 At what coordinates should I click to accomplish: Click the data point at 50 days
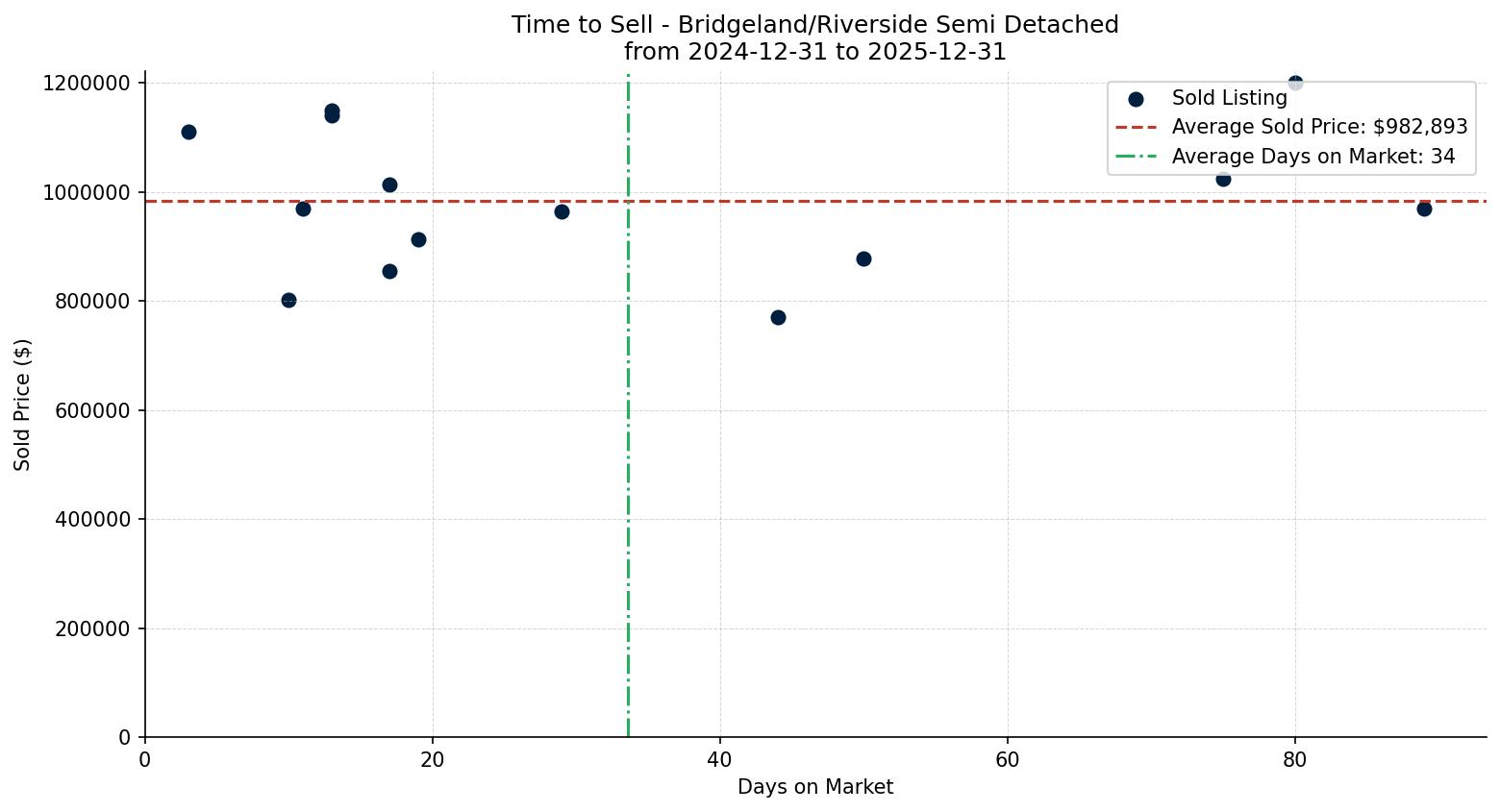tap(863, 258)
